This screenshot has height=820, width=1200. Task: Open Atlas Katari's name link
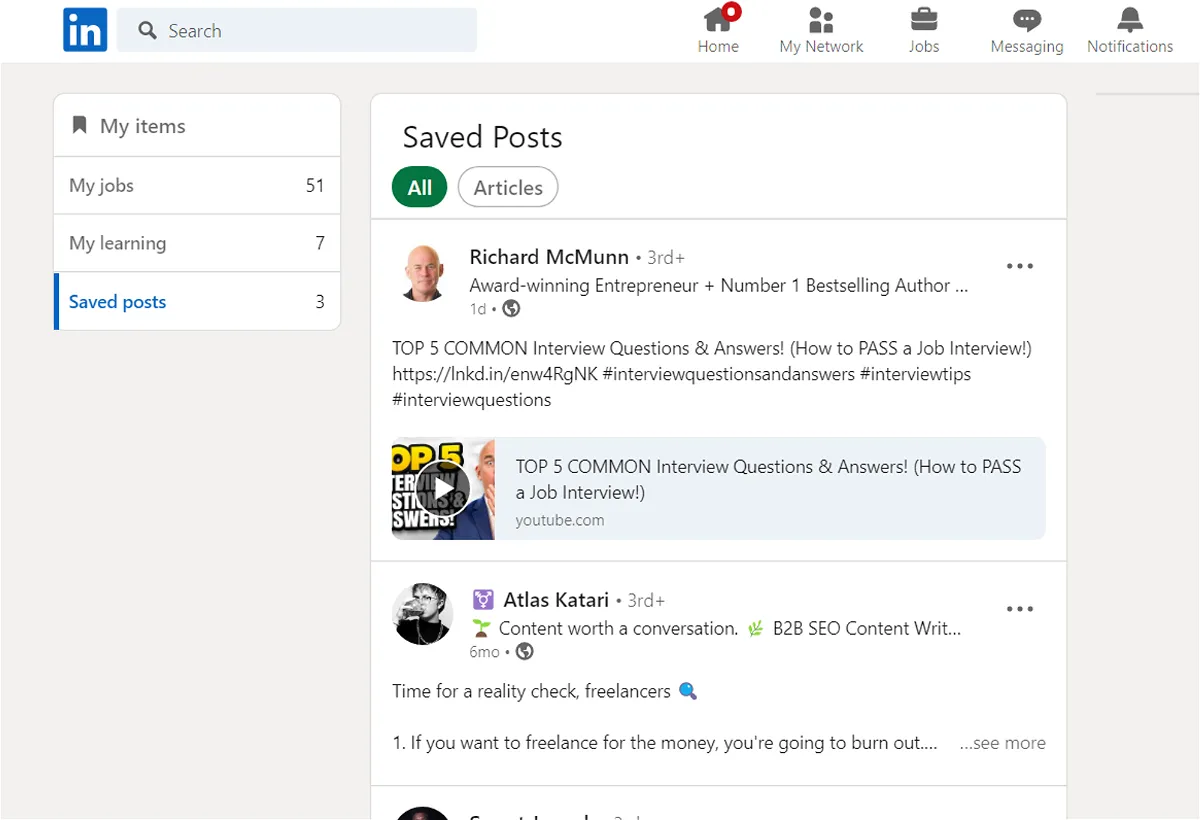[556, 600]
